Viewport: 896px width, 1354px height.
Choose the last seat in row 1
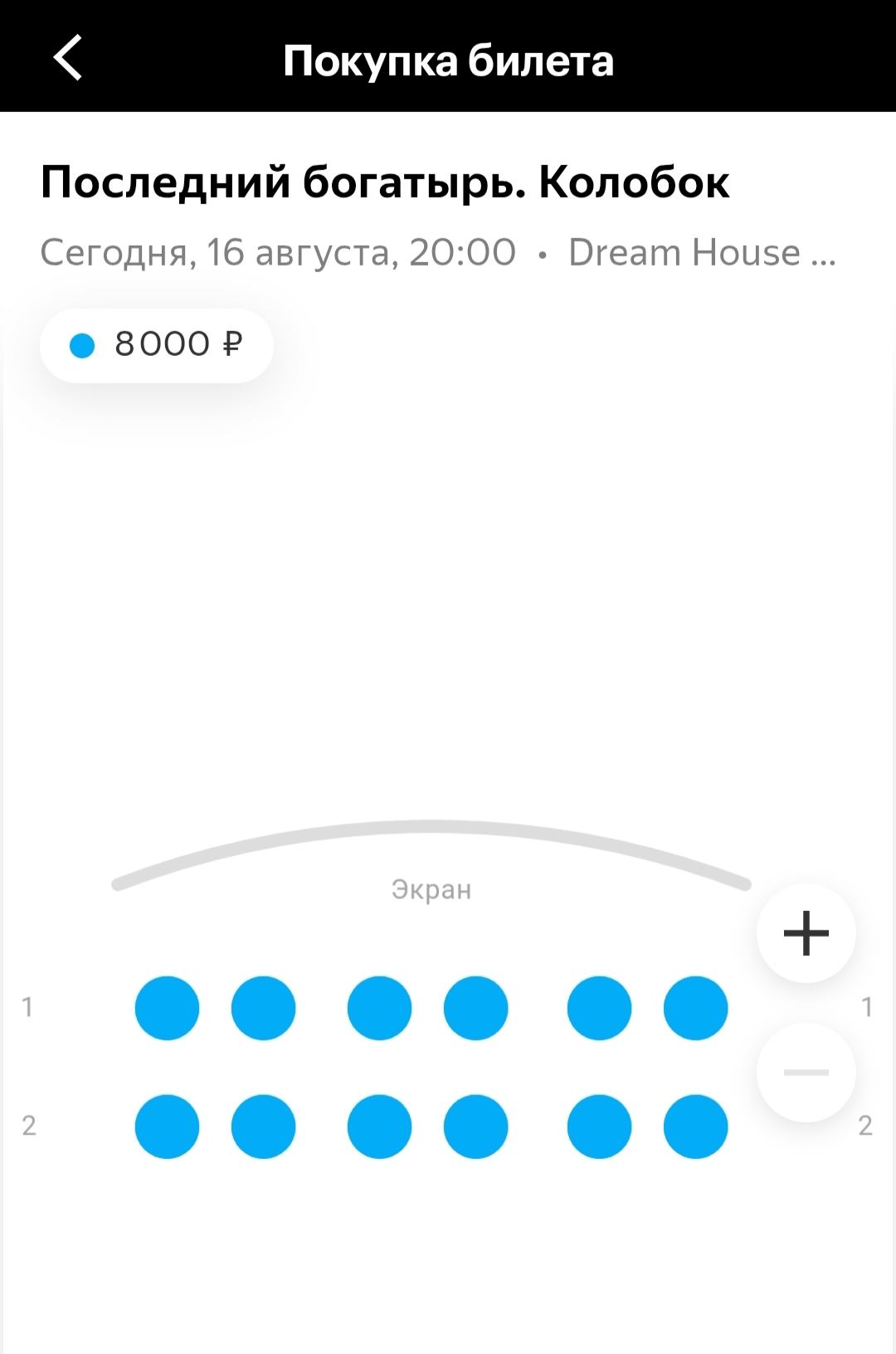[x=695, y=1008]
